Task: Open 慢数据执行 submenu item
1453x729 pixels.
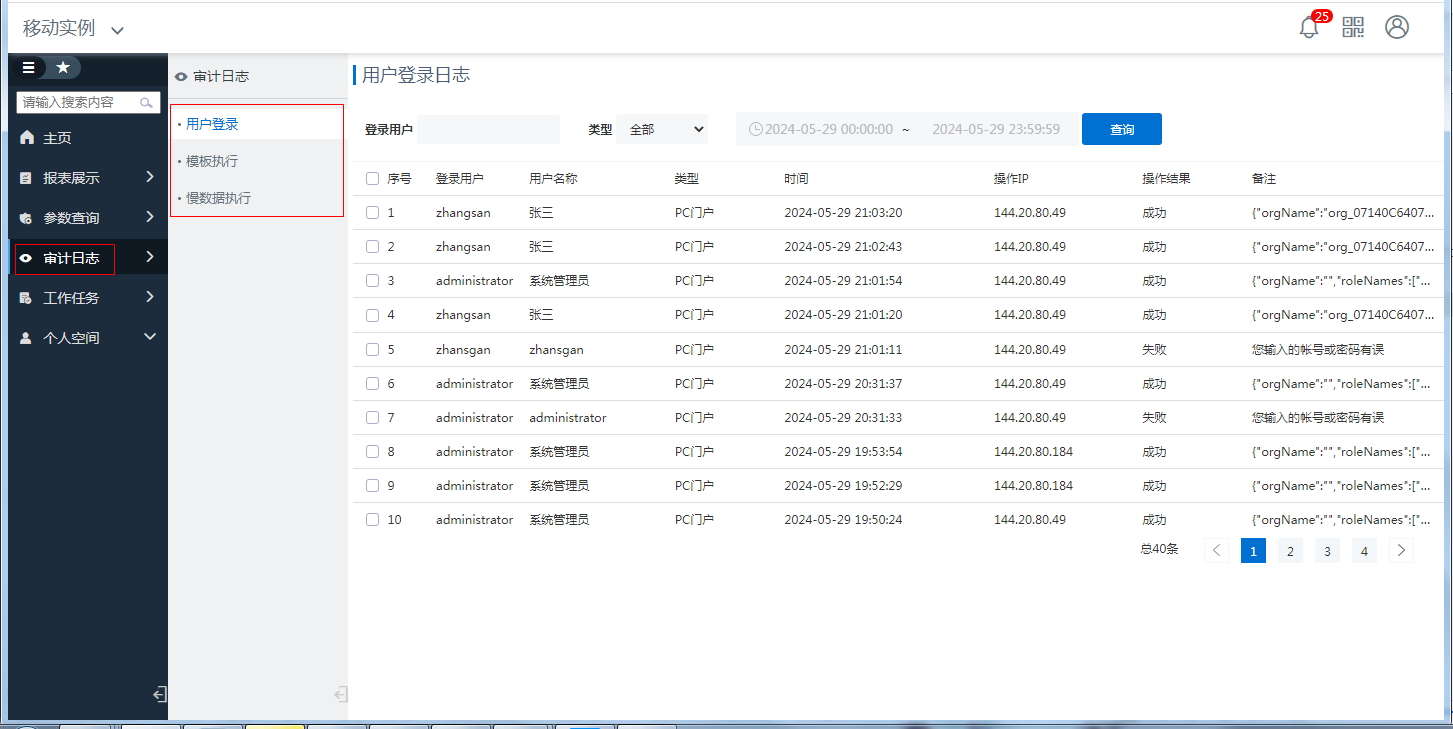Action: pos(218,198)
